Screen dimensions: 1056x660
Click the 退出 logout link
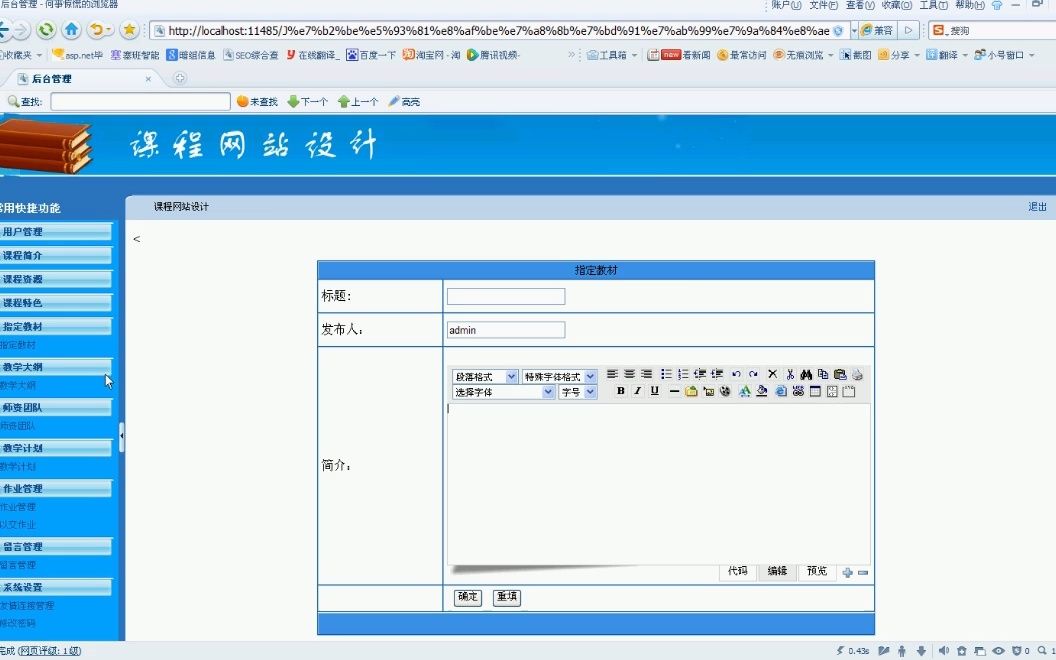[1037, 207]
